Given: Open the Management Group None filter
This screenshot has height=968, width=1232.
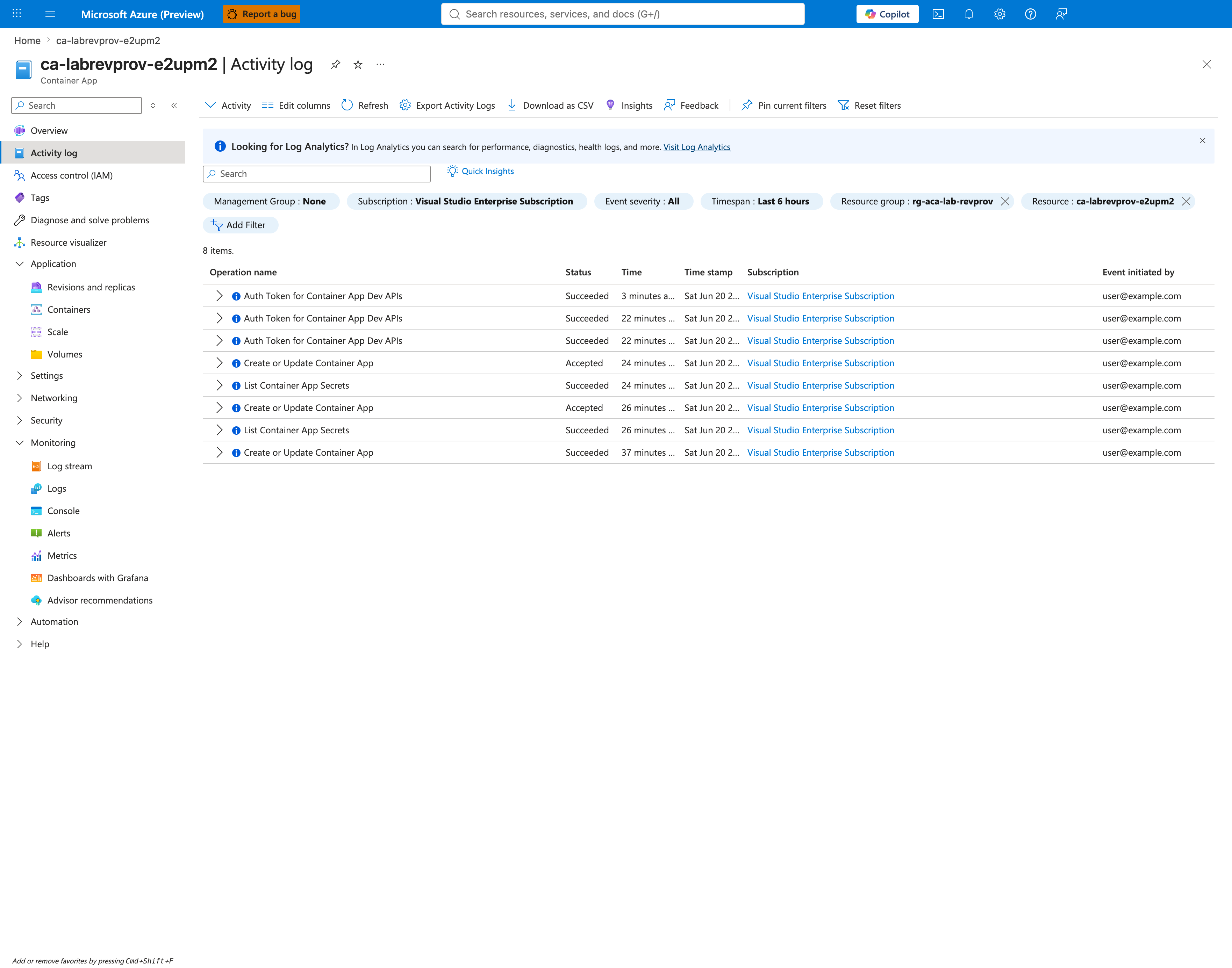Looking at the screenshot, I should click(x=271, y=201).
